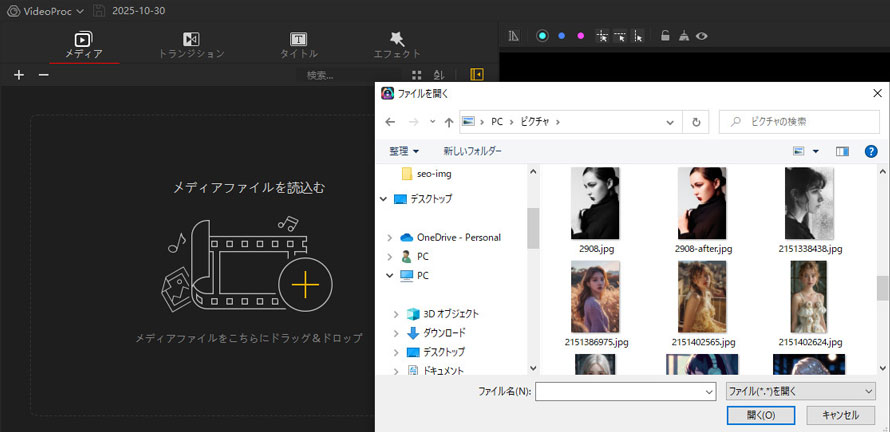This screenshot has width=890, height=432.
Task: Click the change view icon
Action: point(799,151)
